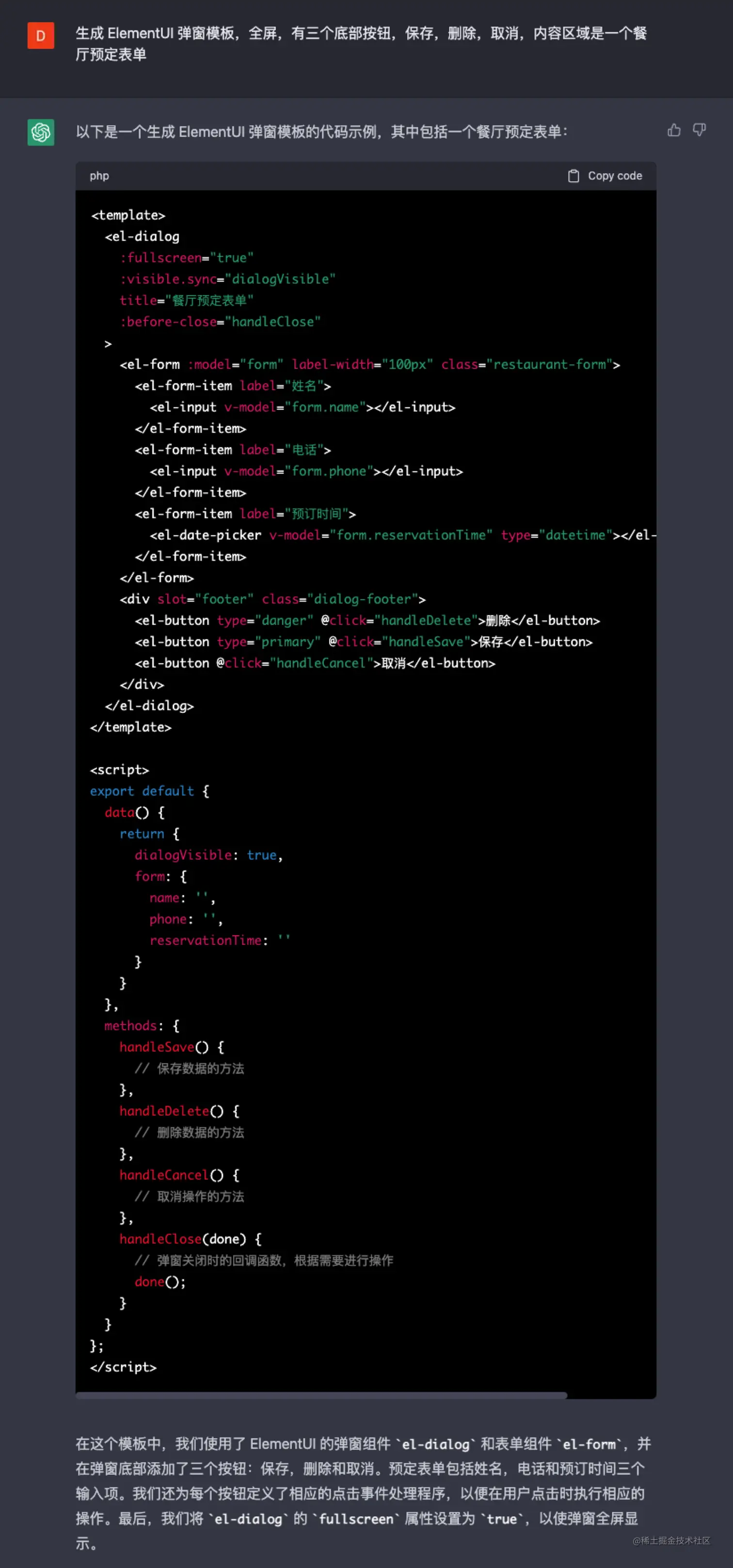This screenshot has height=1568, width=733.
Task: Click the dialogVisible: true line
Action: click(208, 855)
